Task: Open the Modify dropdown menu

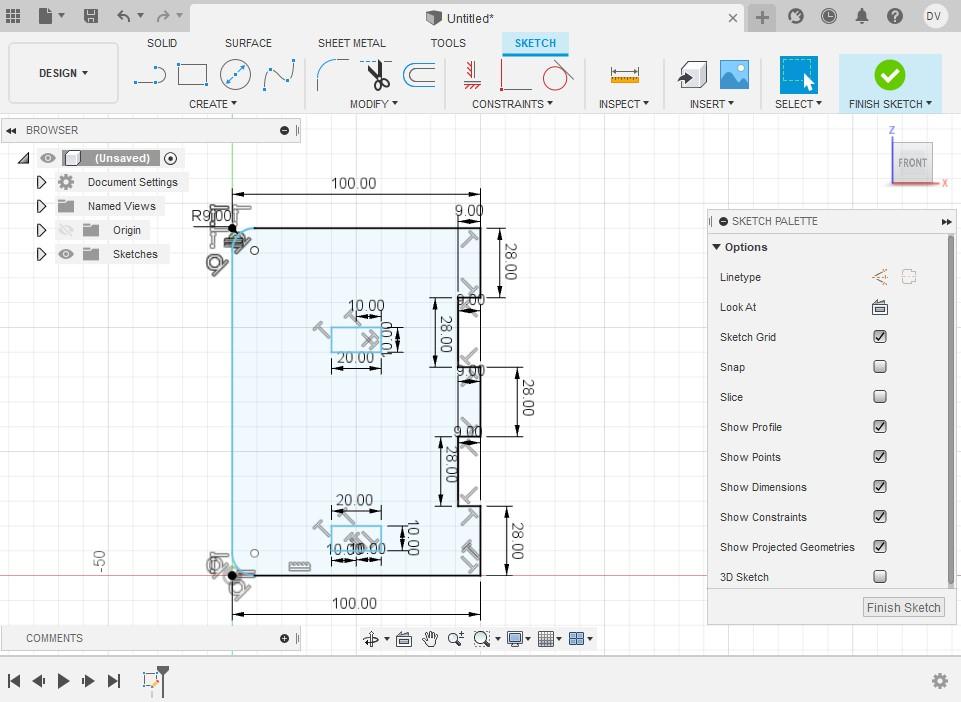Action: pos(374,104)
